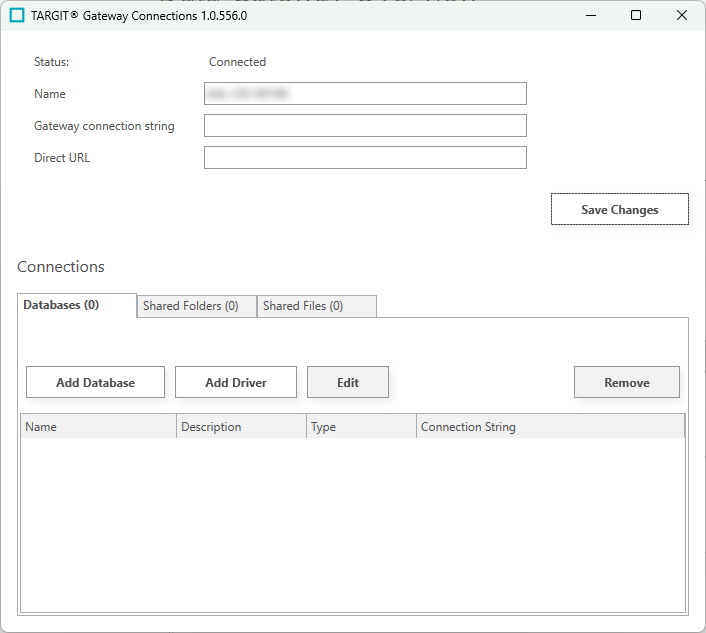Click the Edit connection button
706x633 pixels.
pyautogui.click(x=348, y=382)
